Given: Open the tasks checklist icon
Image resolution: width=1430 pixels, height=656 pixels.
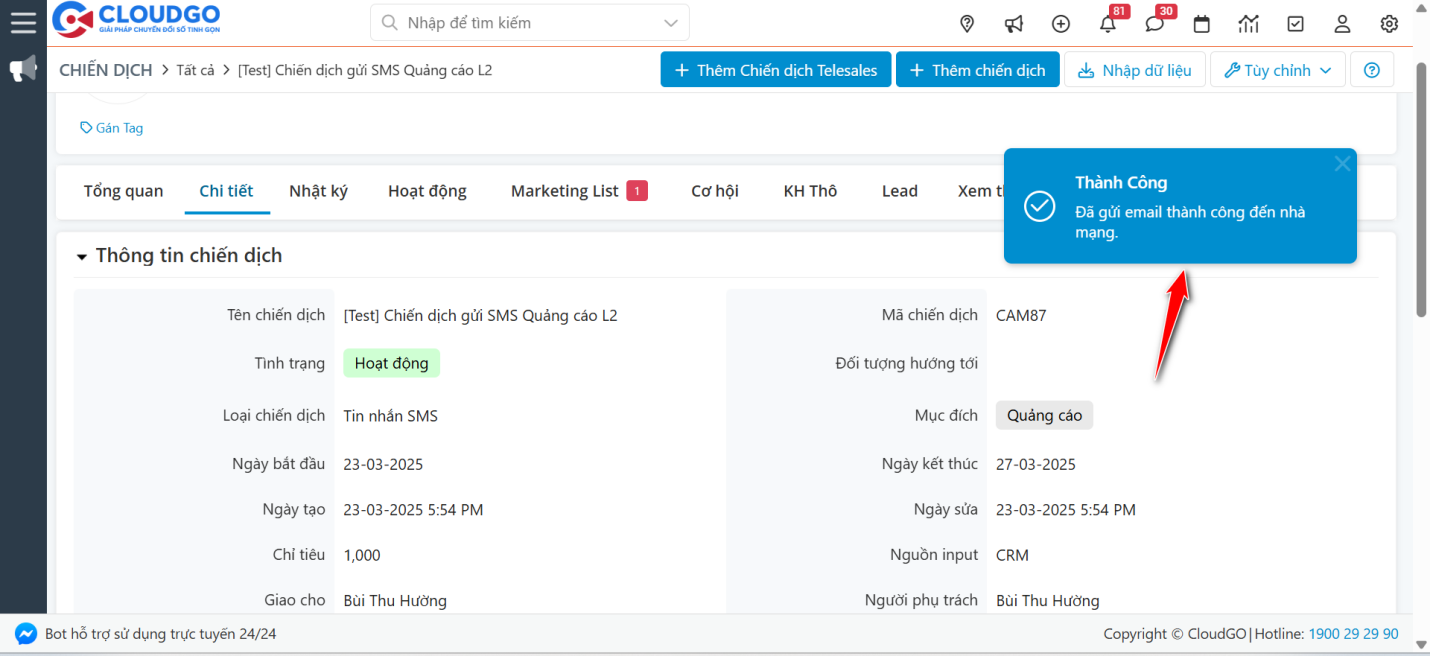Looking at the screenshot, I should pyautogui.click(x=1295, y=24).
